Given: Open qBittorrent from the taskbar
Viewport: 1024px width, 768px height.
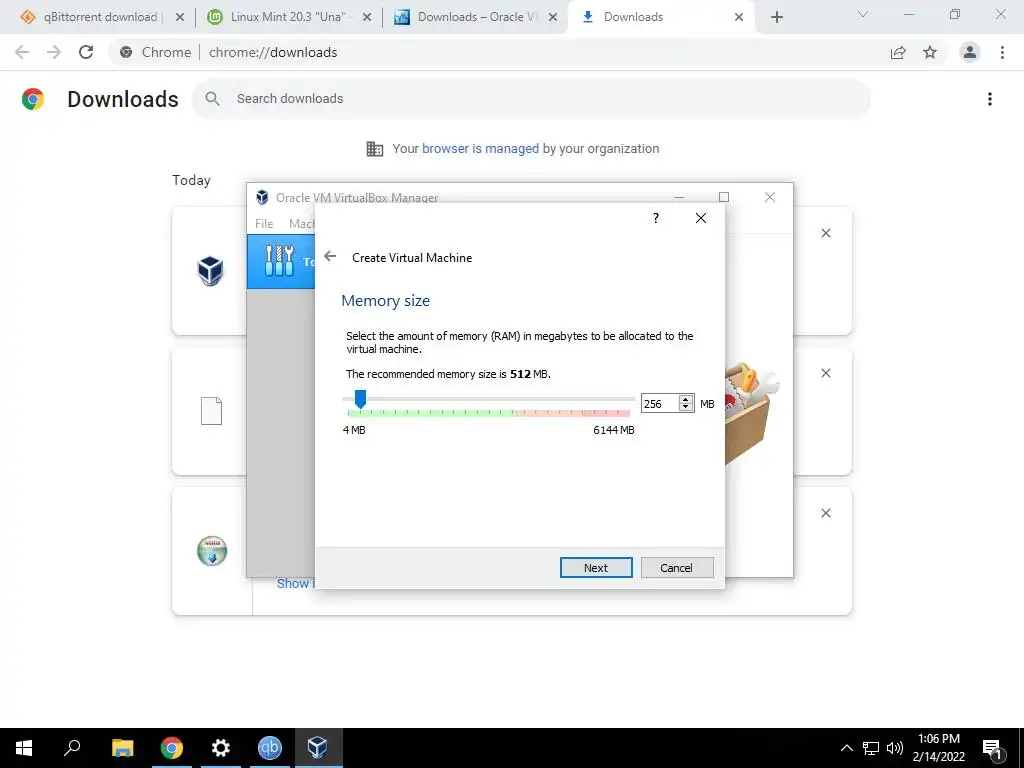Looking at the screenshot, I should [270, 748].
